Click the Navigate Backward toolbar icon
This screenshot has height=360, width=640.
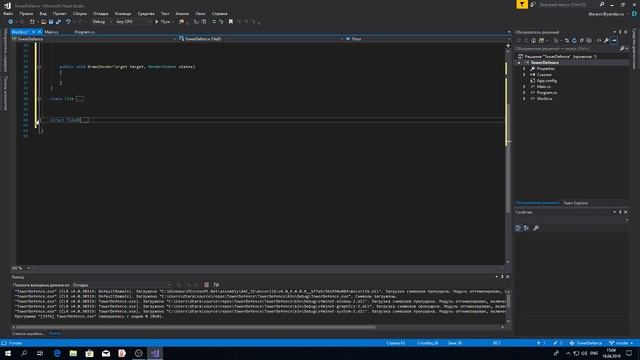point(11,22)
